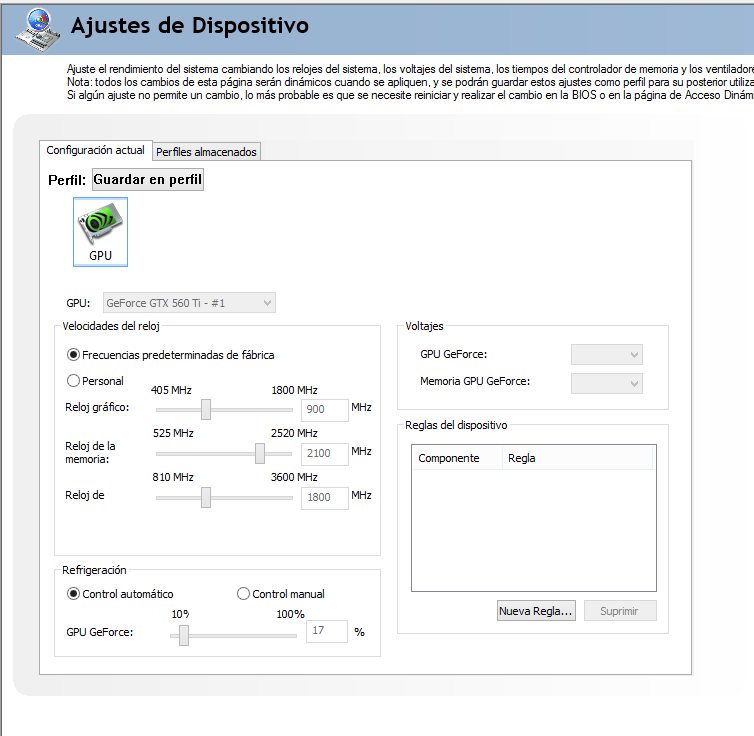The width and height of the screenshot is (754, 736).
Task: Open the Perfiles almacenados tab
Action: pyautogui.click(x=207, y=152)
